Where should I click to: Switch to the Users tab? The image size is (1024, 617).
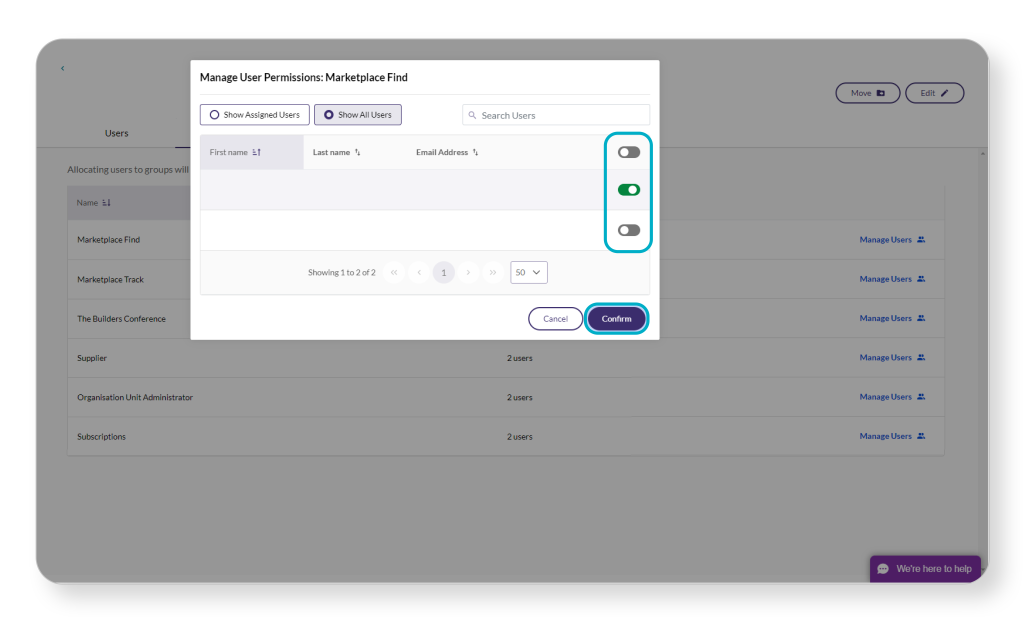[x=116, y=133]
